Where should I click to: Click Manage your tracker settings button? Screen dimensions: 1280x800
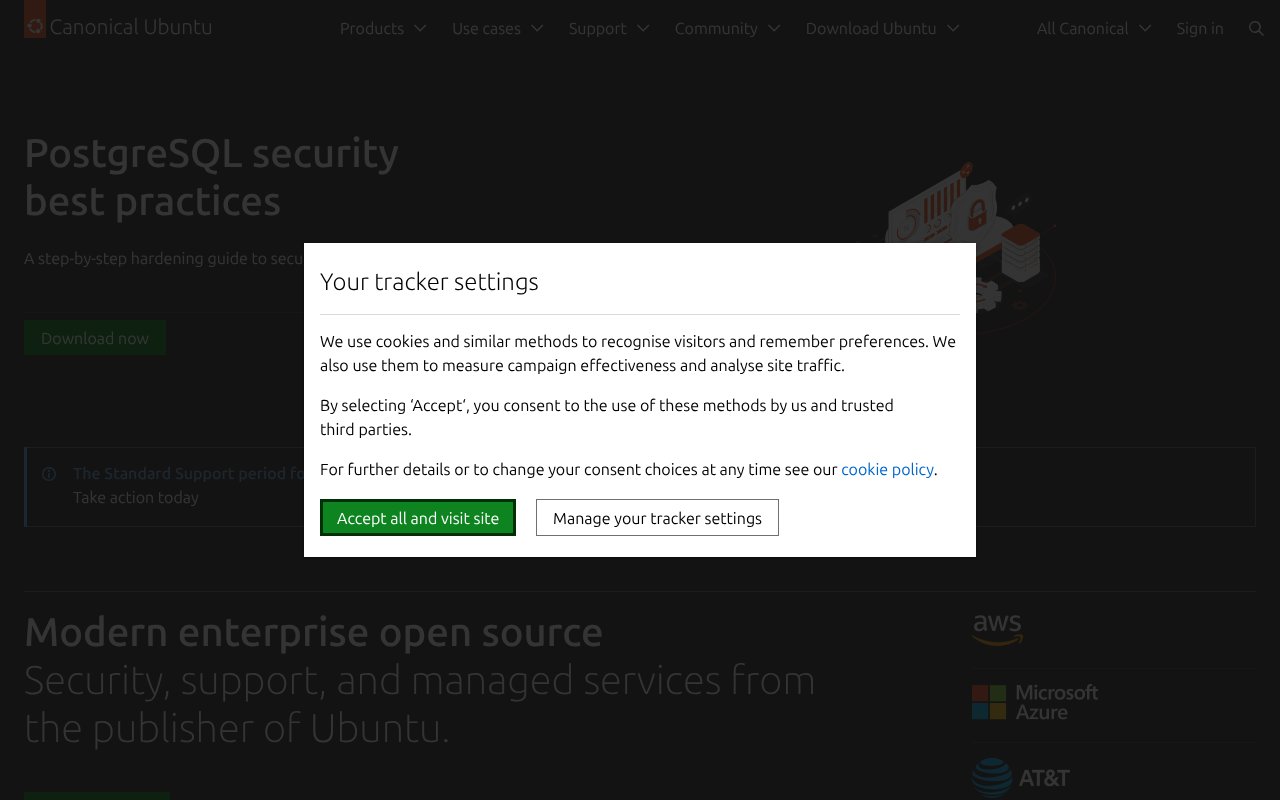point(657,518)
